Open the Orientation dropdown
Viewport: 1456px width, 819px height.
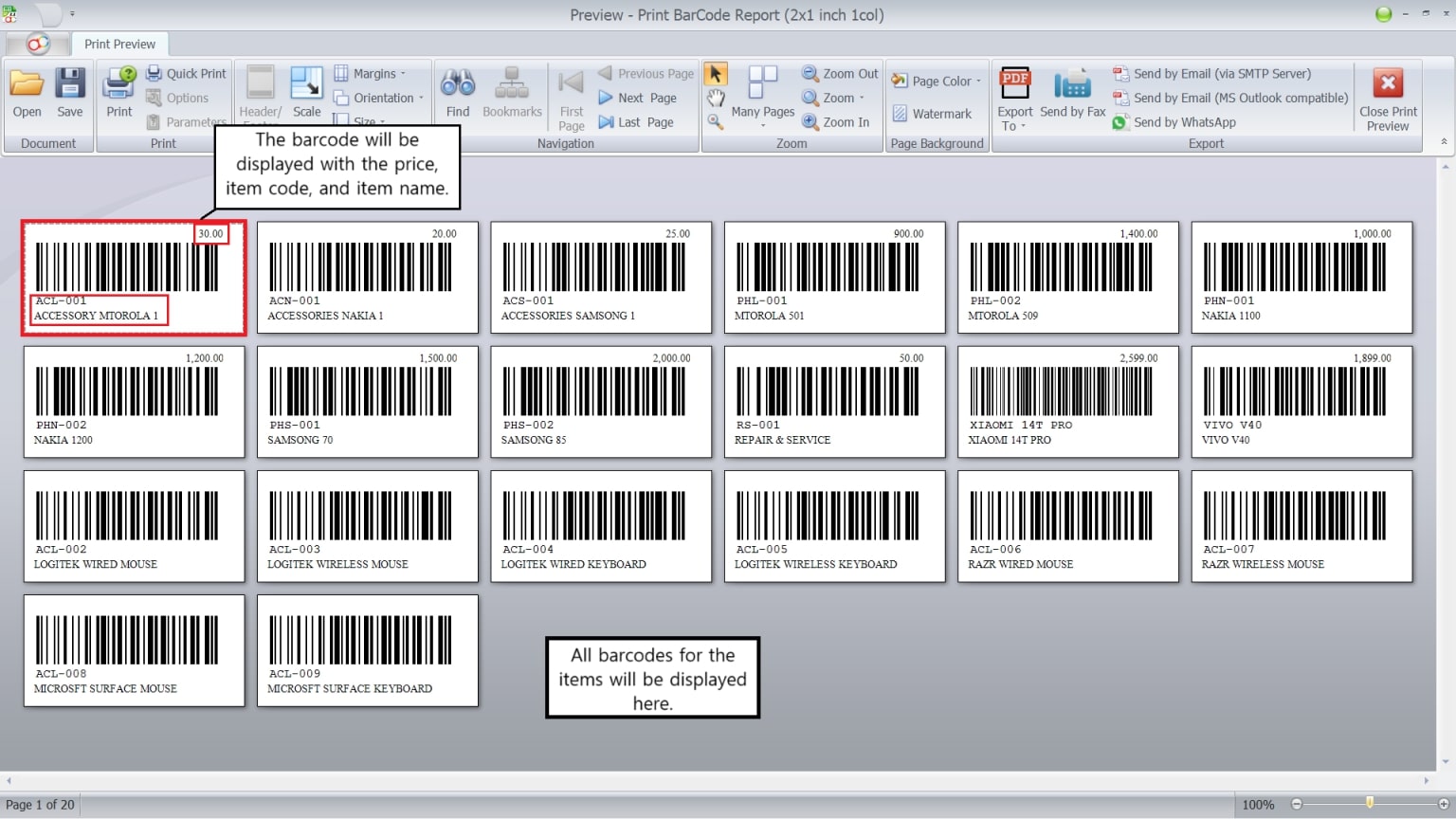(x=378, y=98)
